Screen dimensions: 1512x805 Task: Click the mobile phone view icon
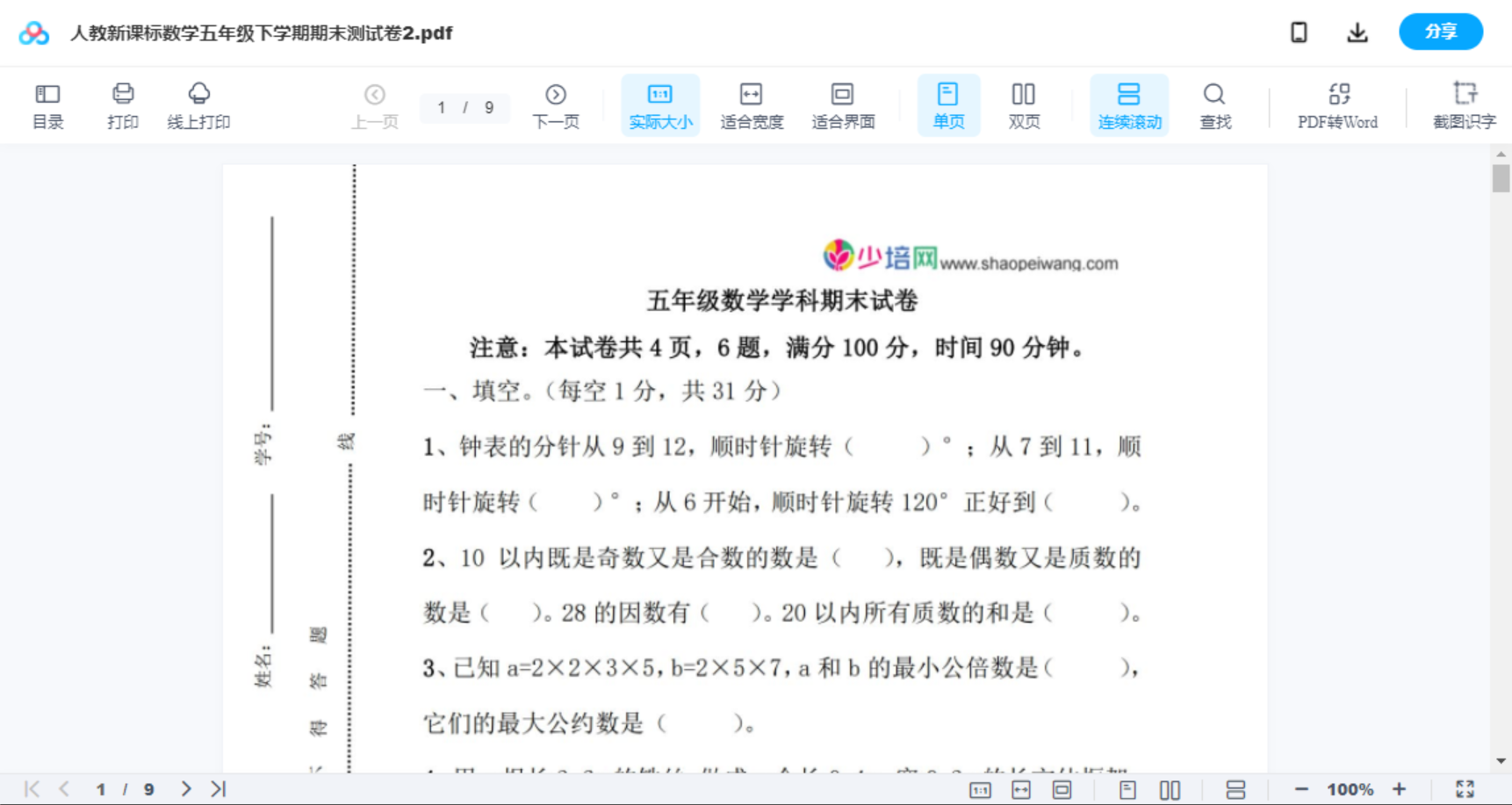coord(1299,32)
